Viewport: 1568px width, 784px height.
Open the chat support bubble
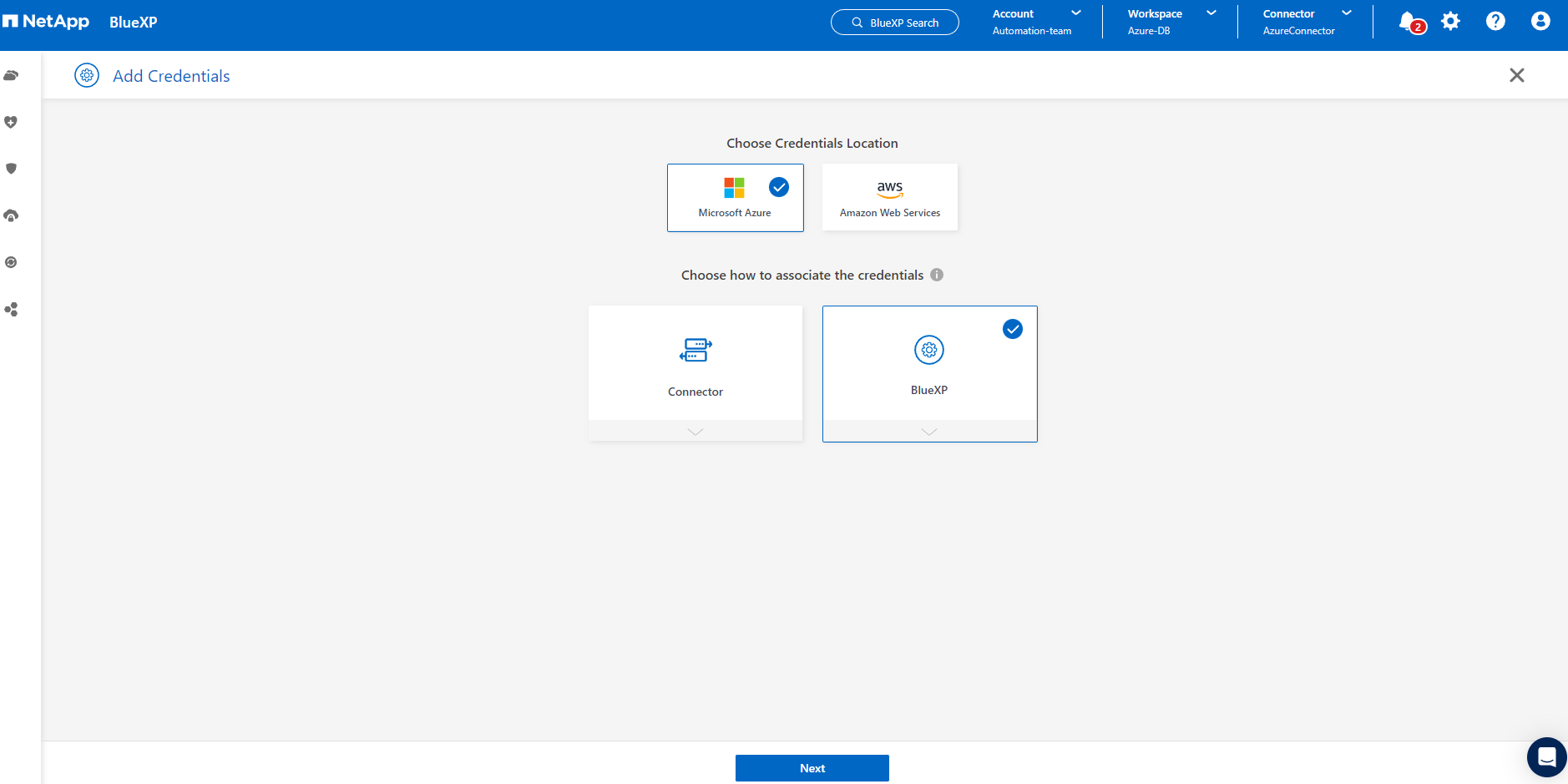pos(1546,757)
